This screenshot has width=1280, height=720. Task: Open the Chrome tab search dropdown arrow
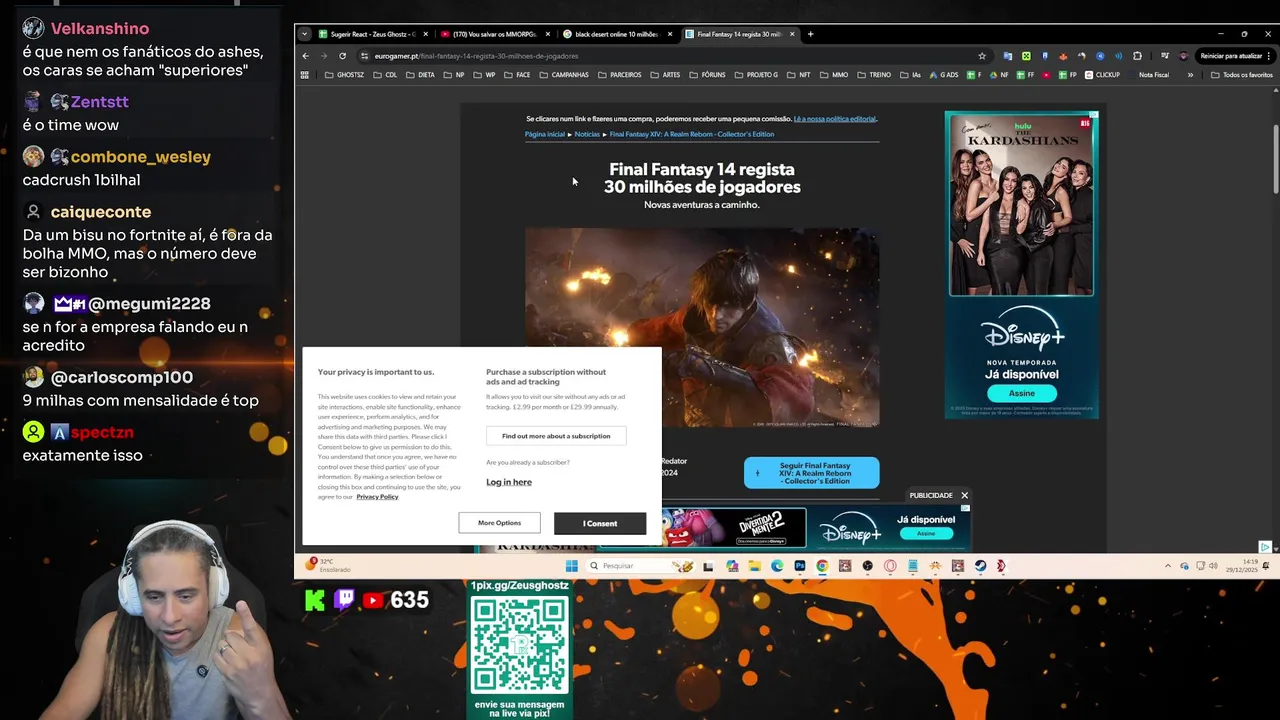[304, 34]
